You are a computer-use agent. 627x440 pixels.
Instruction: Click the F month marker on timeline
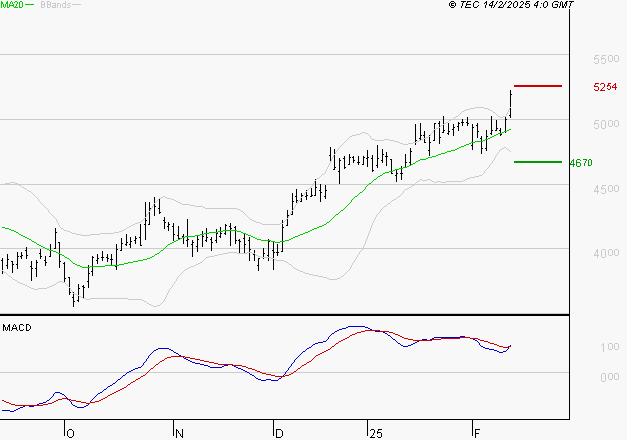[477, 434]
